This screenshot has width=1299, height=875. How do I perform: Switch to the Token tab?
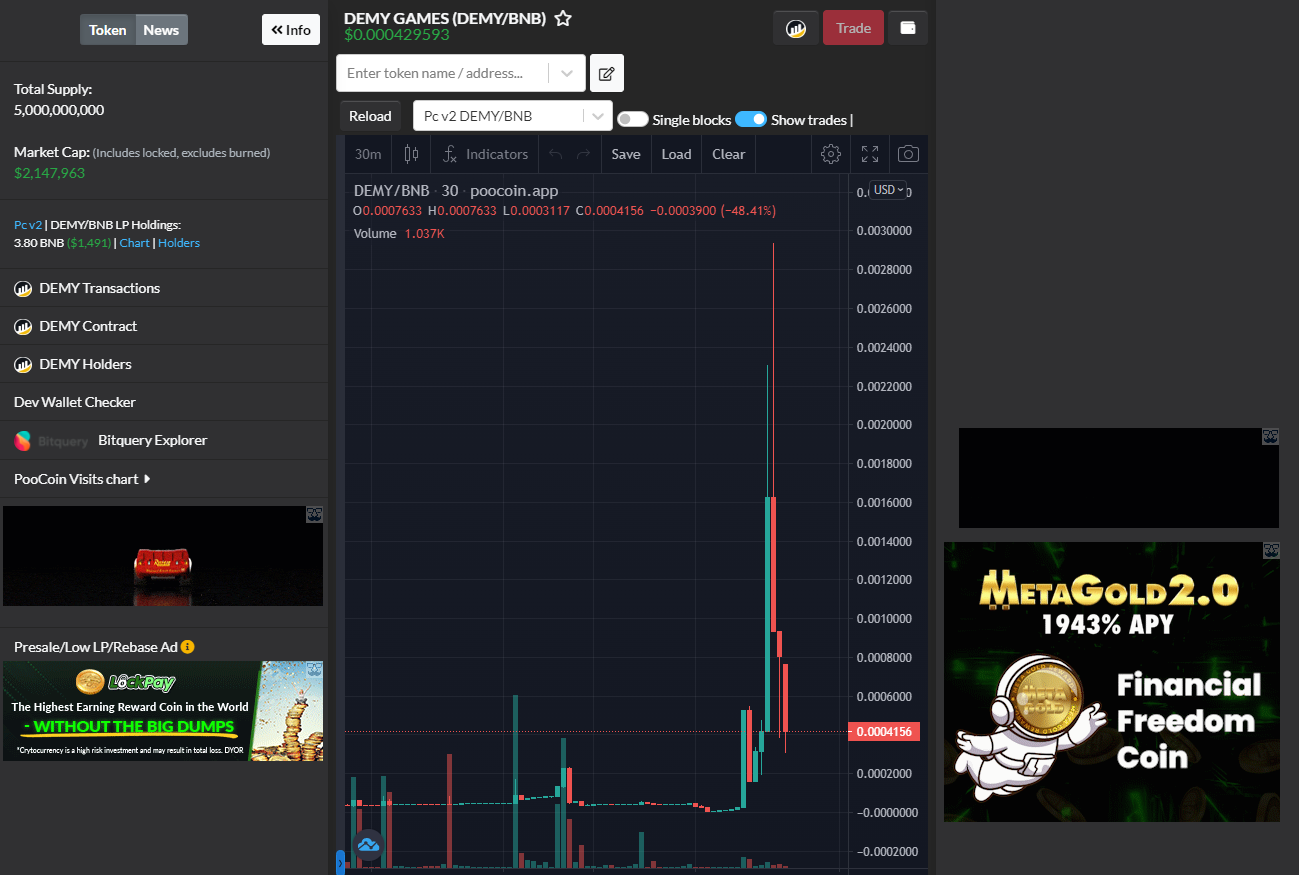click(108, 30)
